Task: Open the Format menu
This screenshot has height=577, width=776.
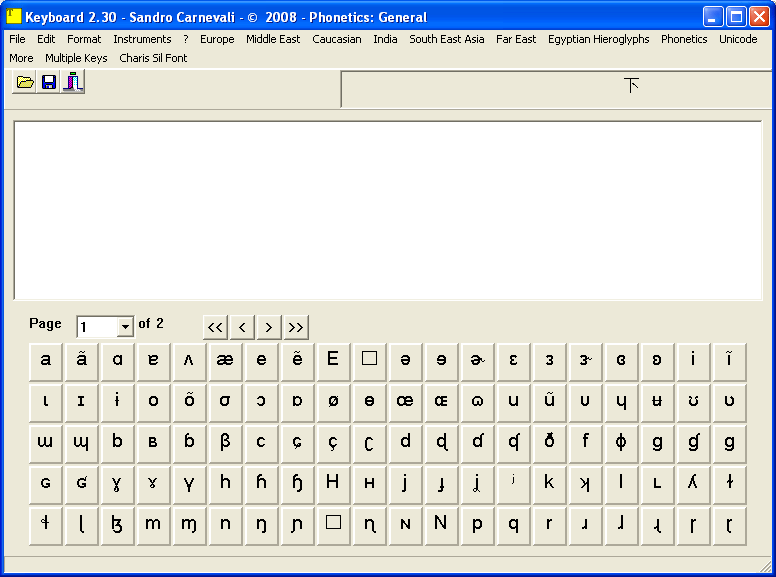Action: click(x=84, y=39)
